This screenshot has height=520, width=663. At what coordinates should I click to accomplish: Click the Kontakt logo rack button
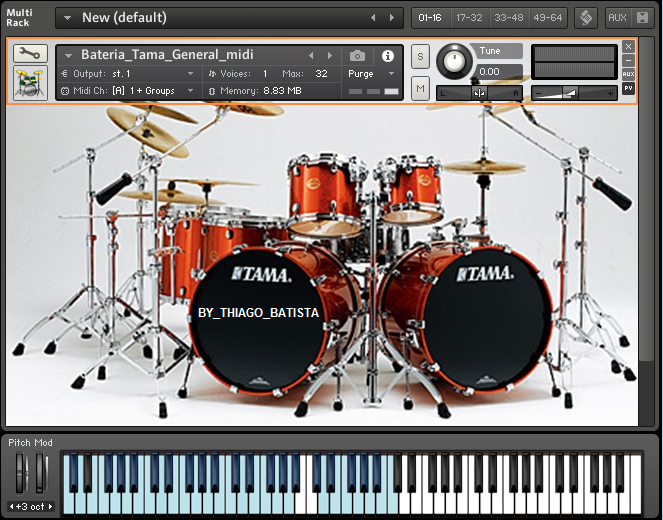(586, 18)
